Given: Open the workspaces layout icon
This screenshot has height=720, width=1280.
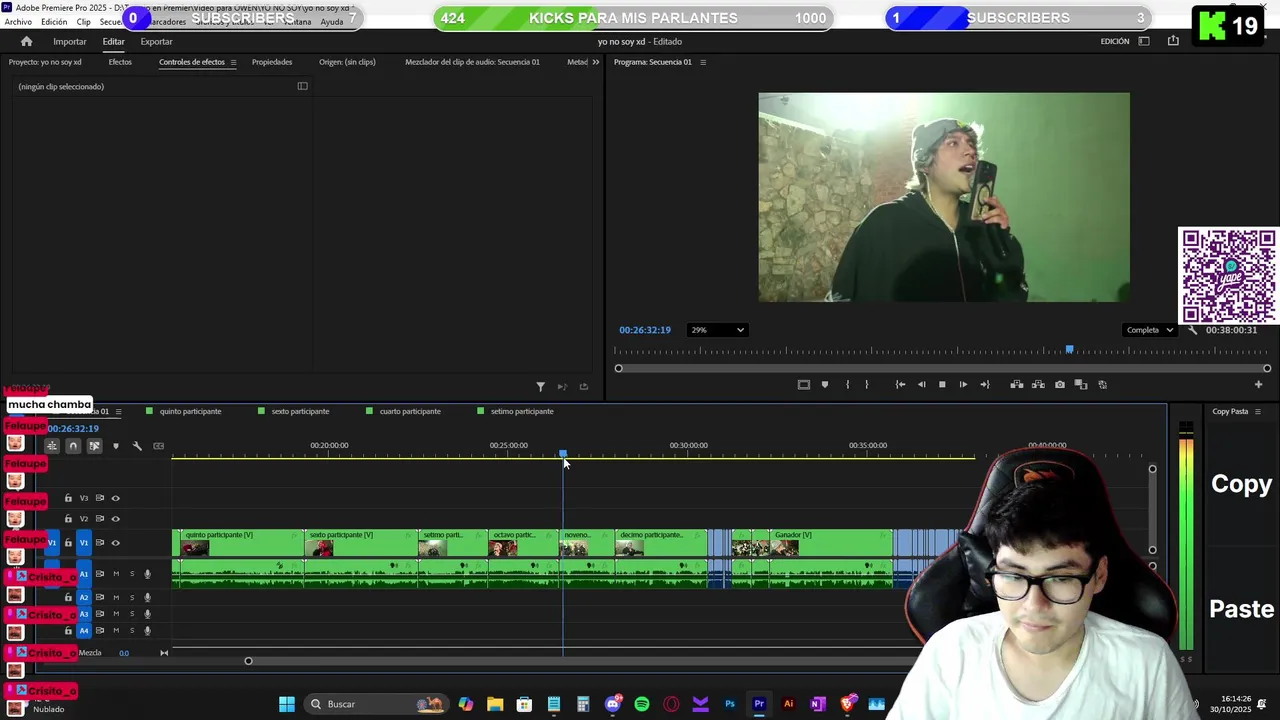Looking at the screenshot, I should (1144, 41).
